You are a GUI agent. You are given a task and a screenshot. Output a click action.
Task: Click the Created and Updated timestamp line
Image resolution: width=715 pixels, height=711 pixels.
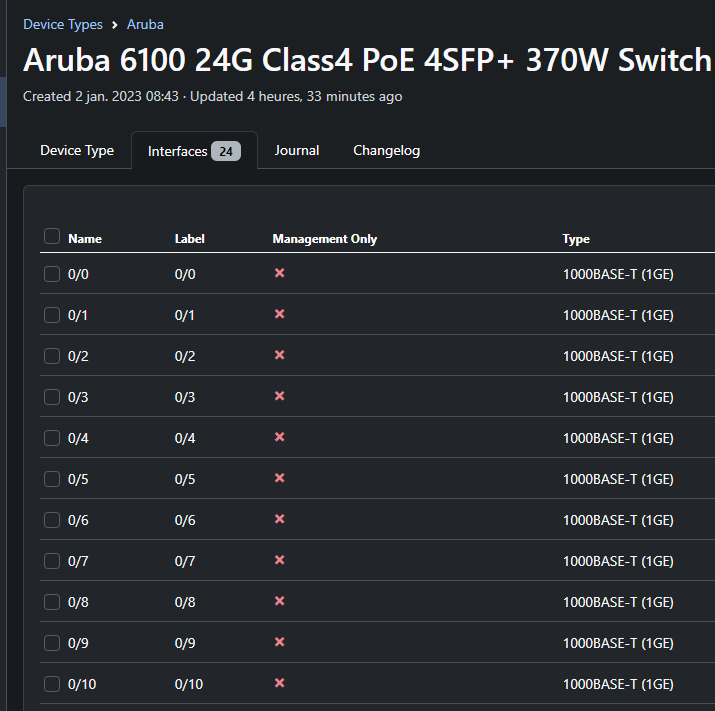pyautogui.click(x=212, y=97)
